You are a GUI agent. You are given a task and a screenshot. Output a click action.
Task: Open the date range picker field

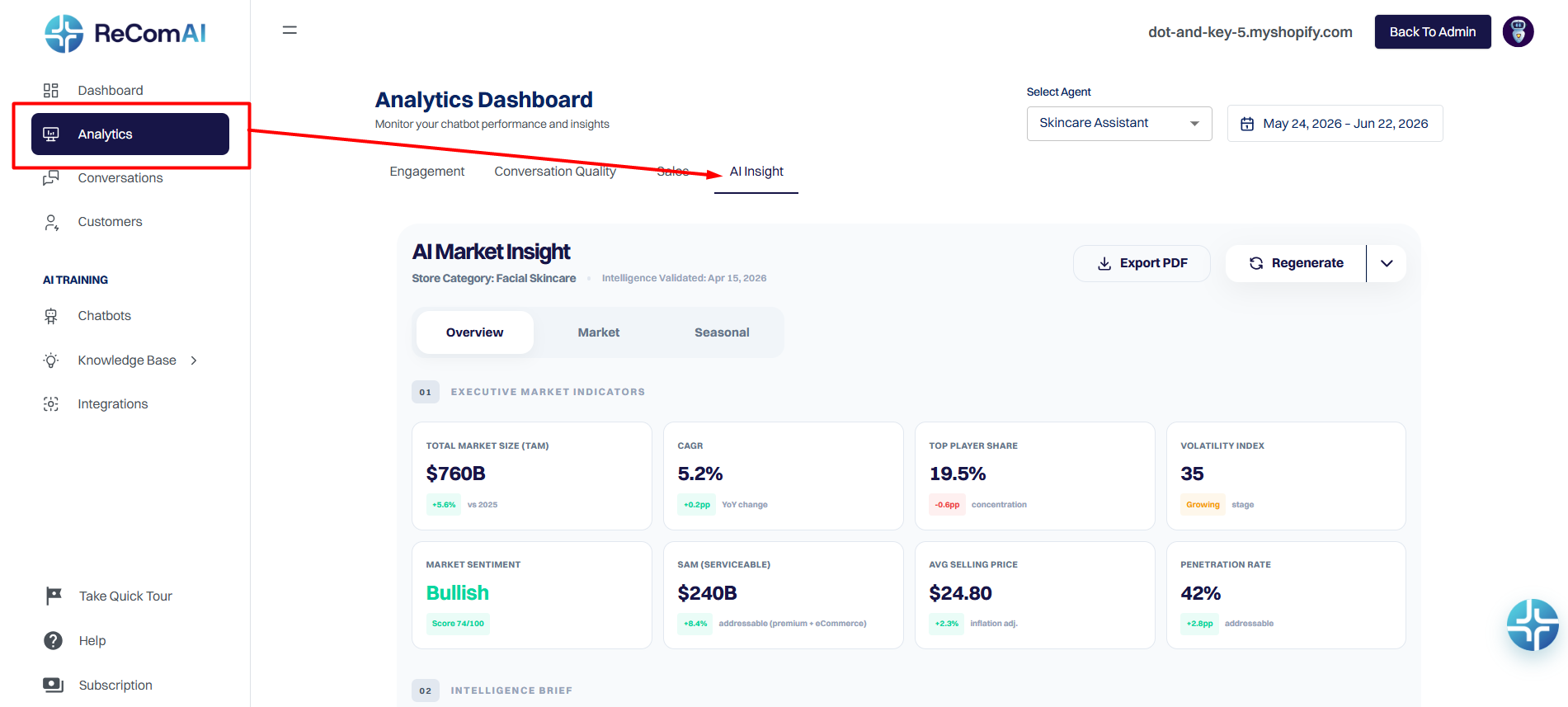[x=1335, y=124]
